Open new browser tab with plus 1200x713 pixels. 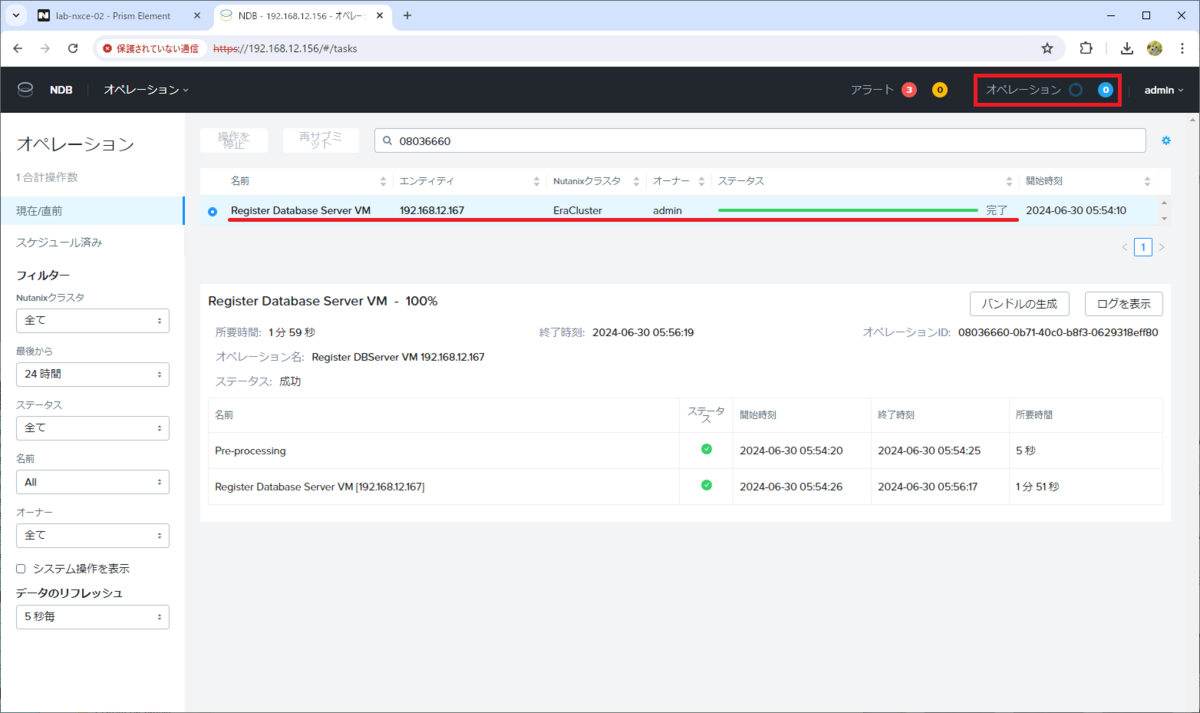(x=407, y=15)
